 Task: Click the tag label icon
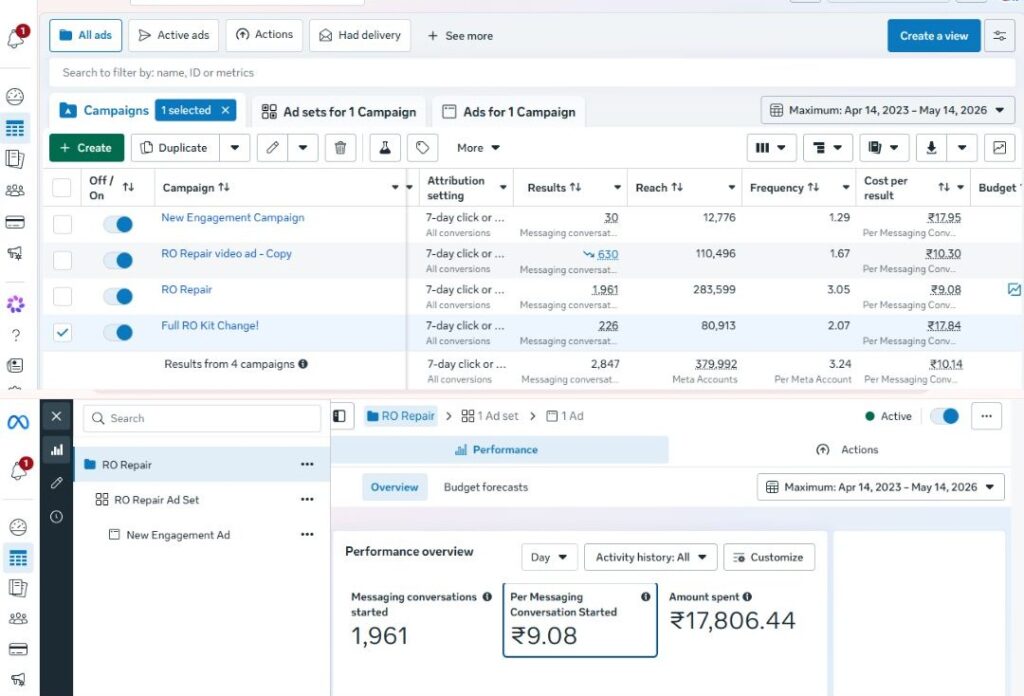coord(423,148)
